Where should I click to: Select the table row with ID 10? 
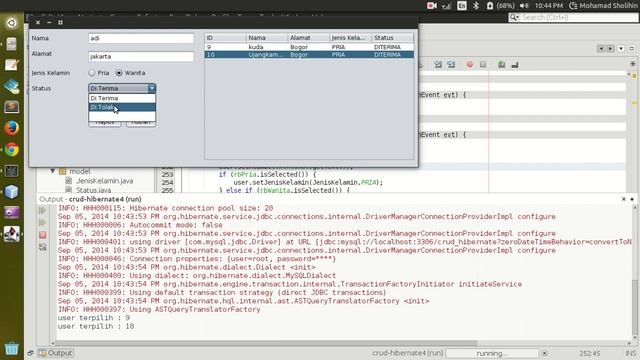pos(309,55)
